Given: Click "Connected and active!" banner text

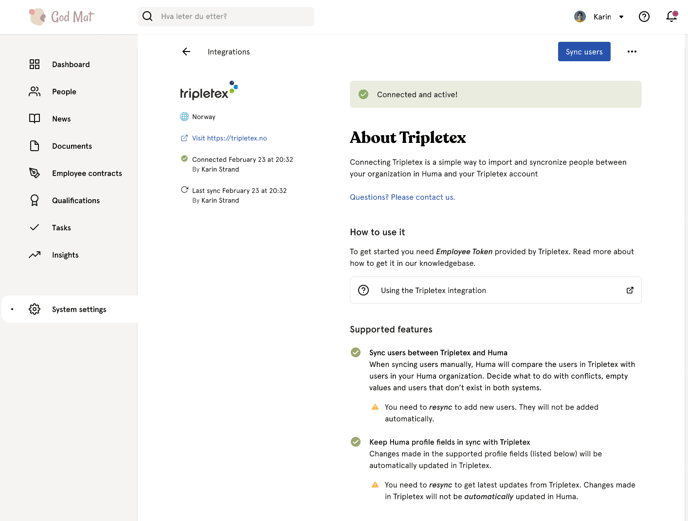Looking at the screenshot, I should (x=417, y=94).
